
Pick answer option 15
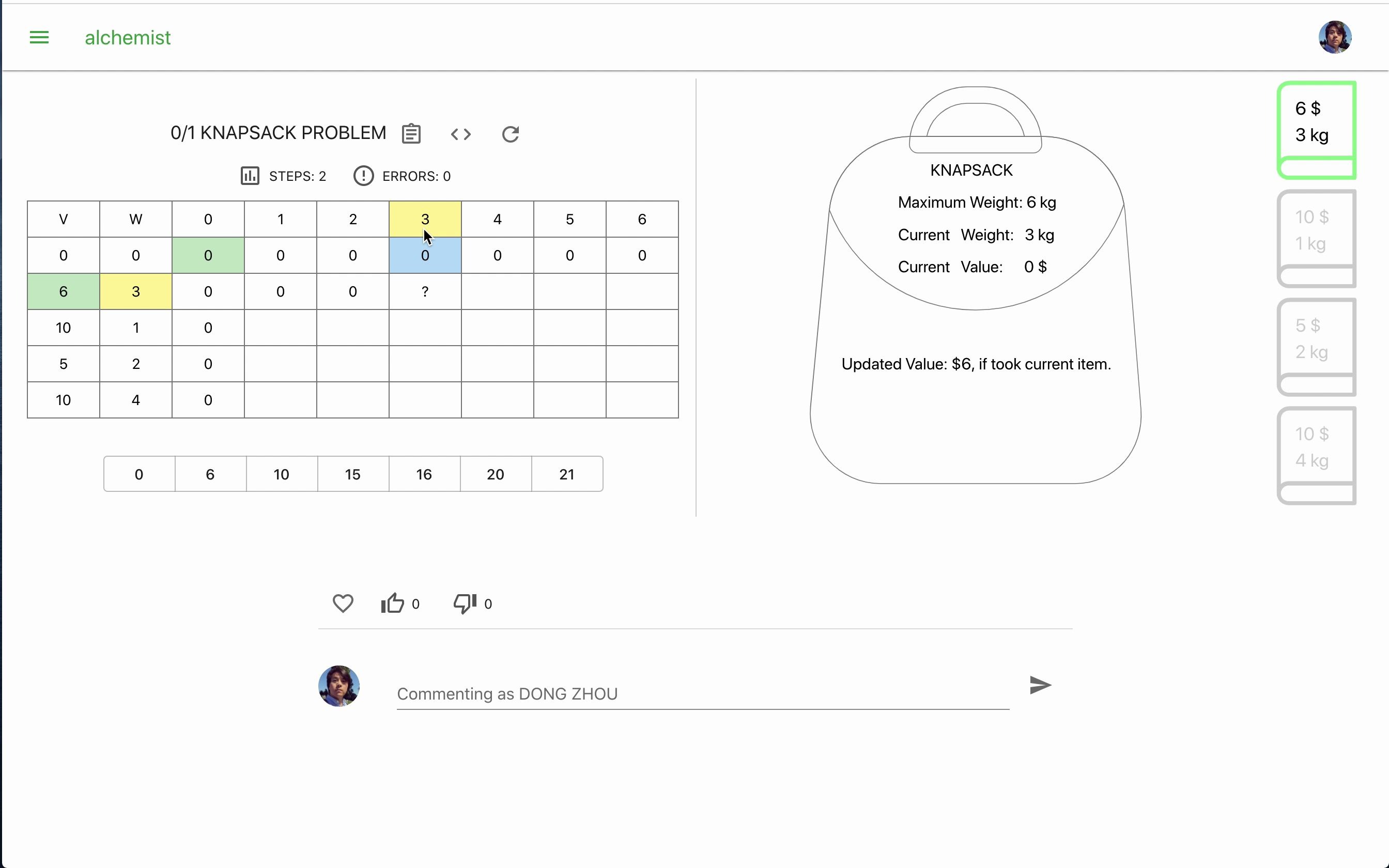point(352,474)
